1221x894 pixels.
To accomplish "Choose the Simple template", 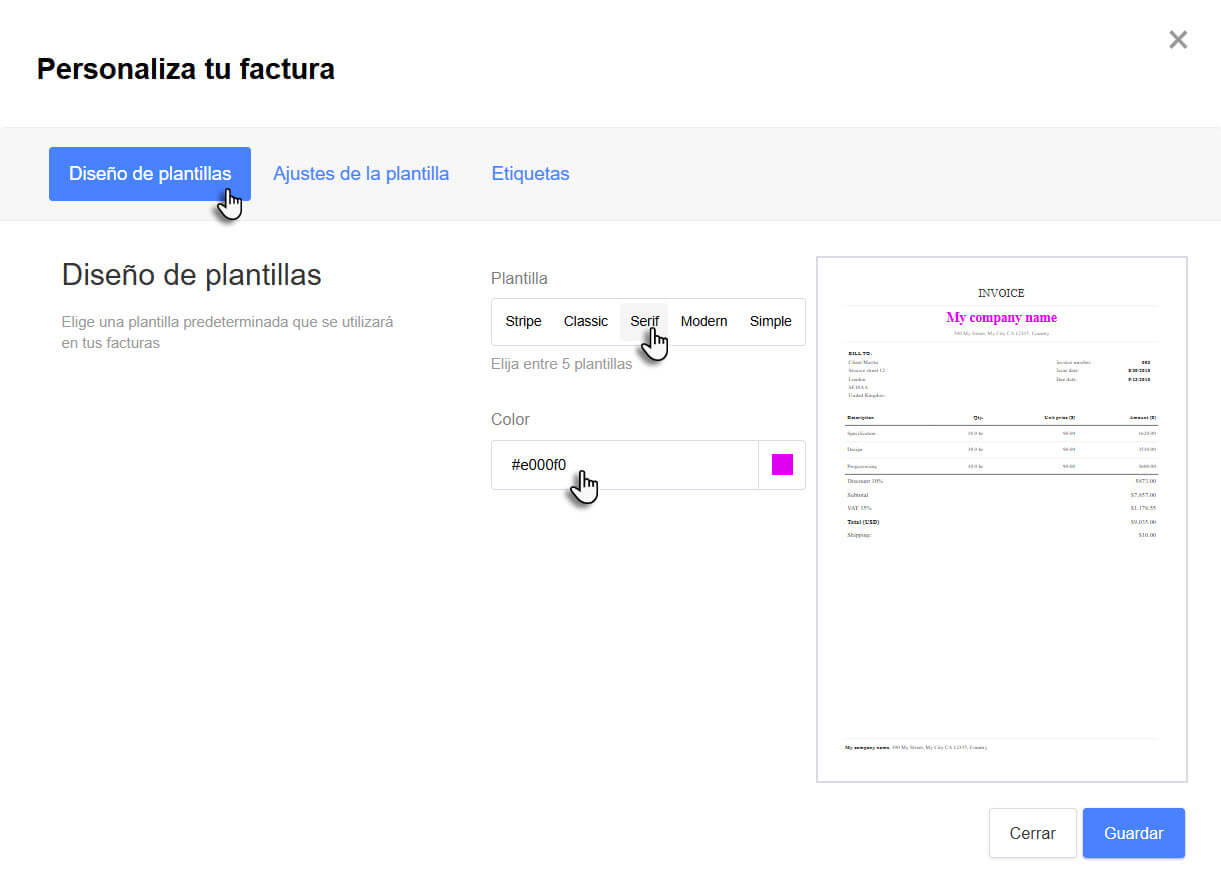I will [770, 321].
